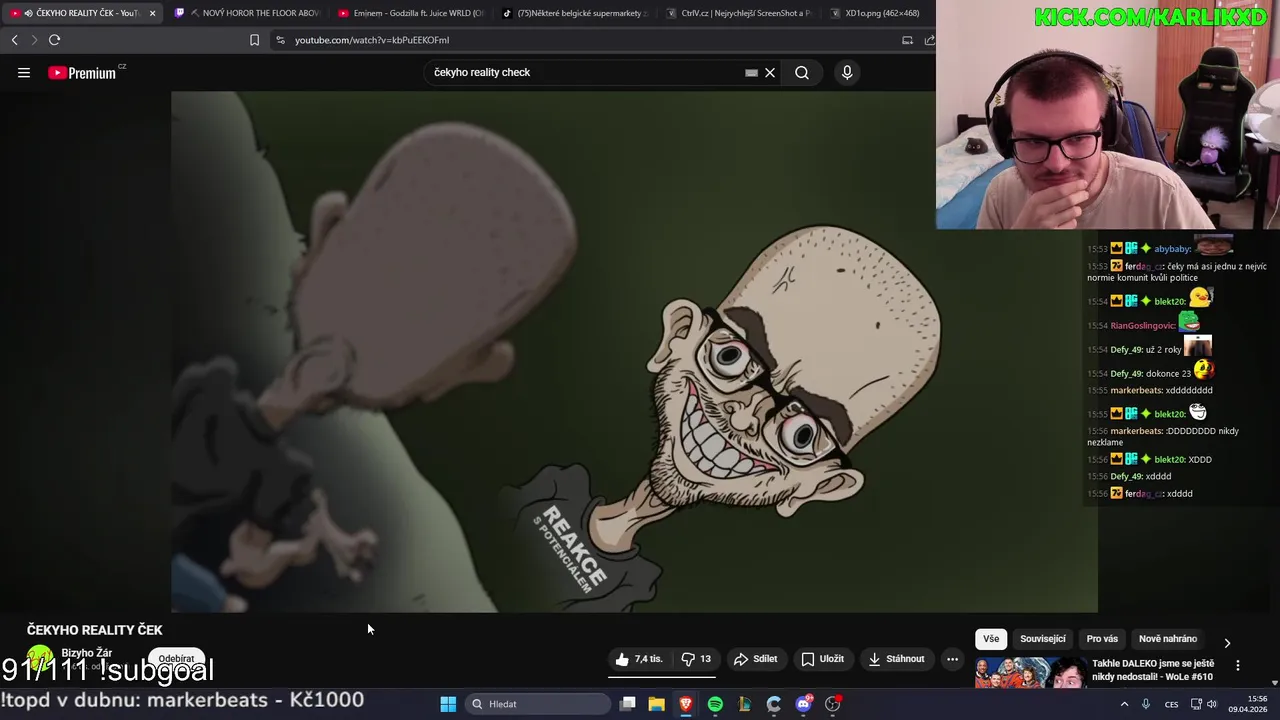Open the blue C app taskbar icon
Image resolution: width=1280 pixels, height=720 pixels.
774,704
